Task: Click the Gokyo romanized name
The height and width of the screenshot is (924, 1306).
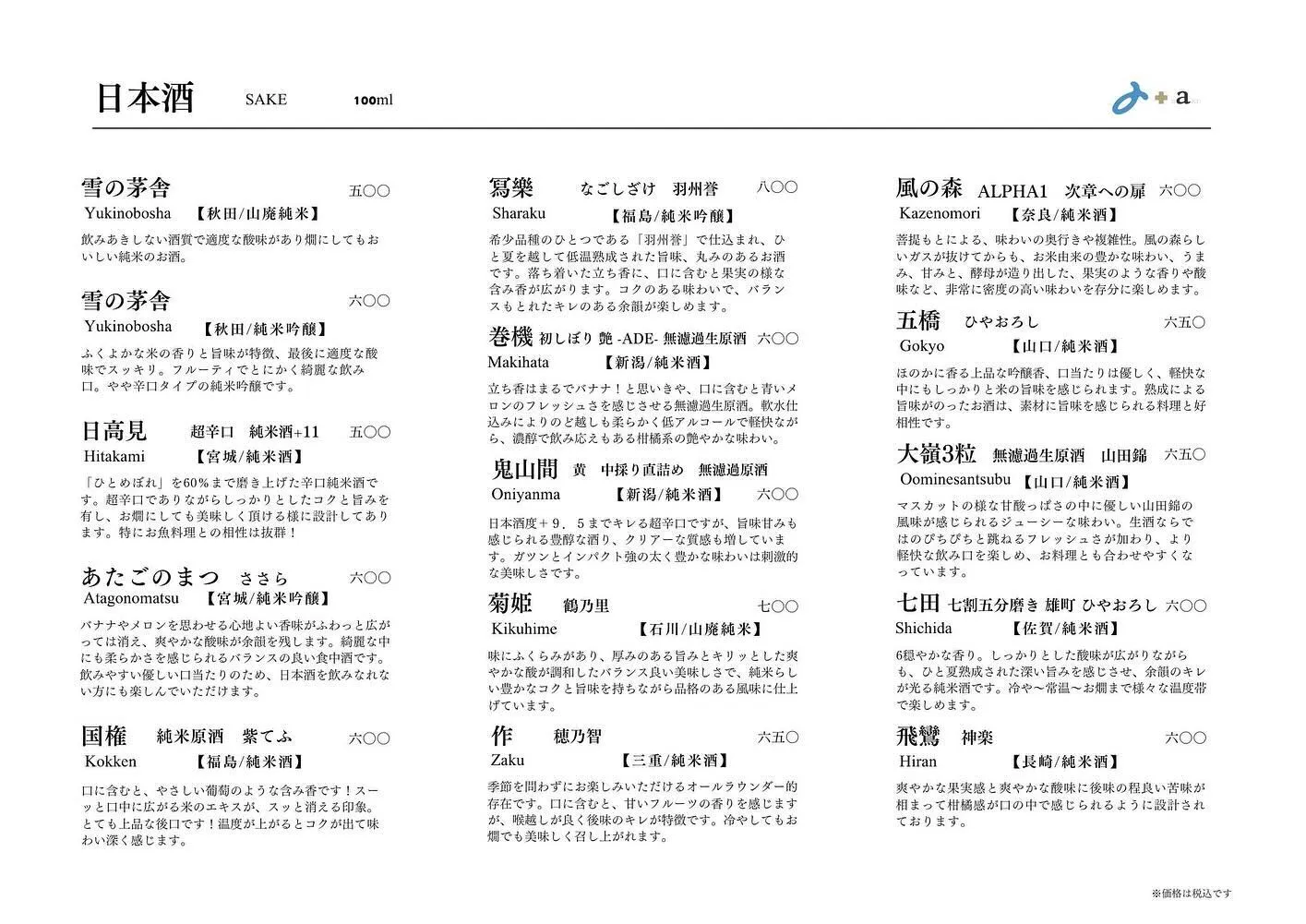Action: tap(922, 346)
